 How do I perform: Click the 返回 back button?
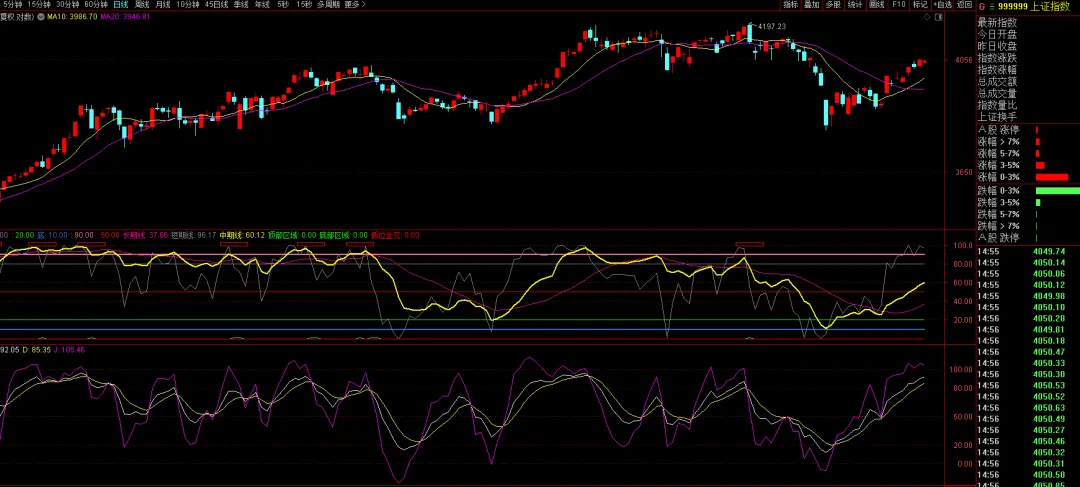point(964,4)
